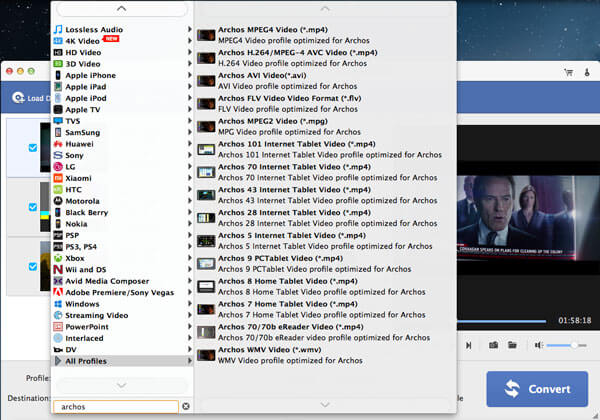Expand the Avid Media Composer submenu arrow
The height and width of the screenshot is (420, 600).
click(x=189, y=281)
